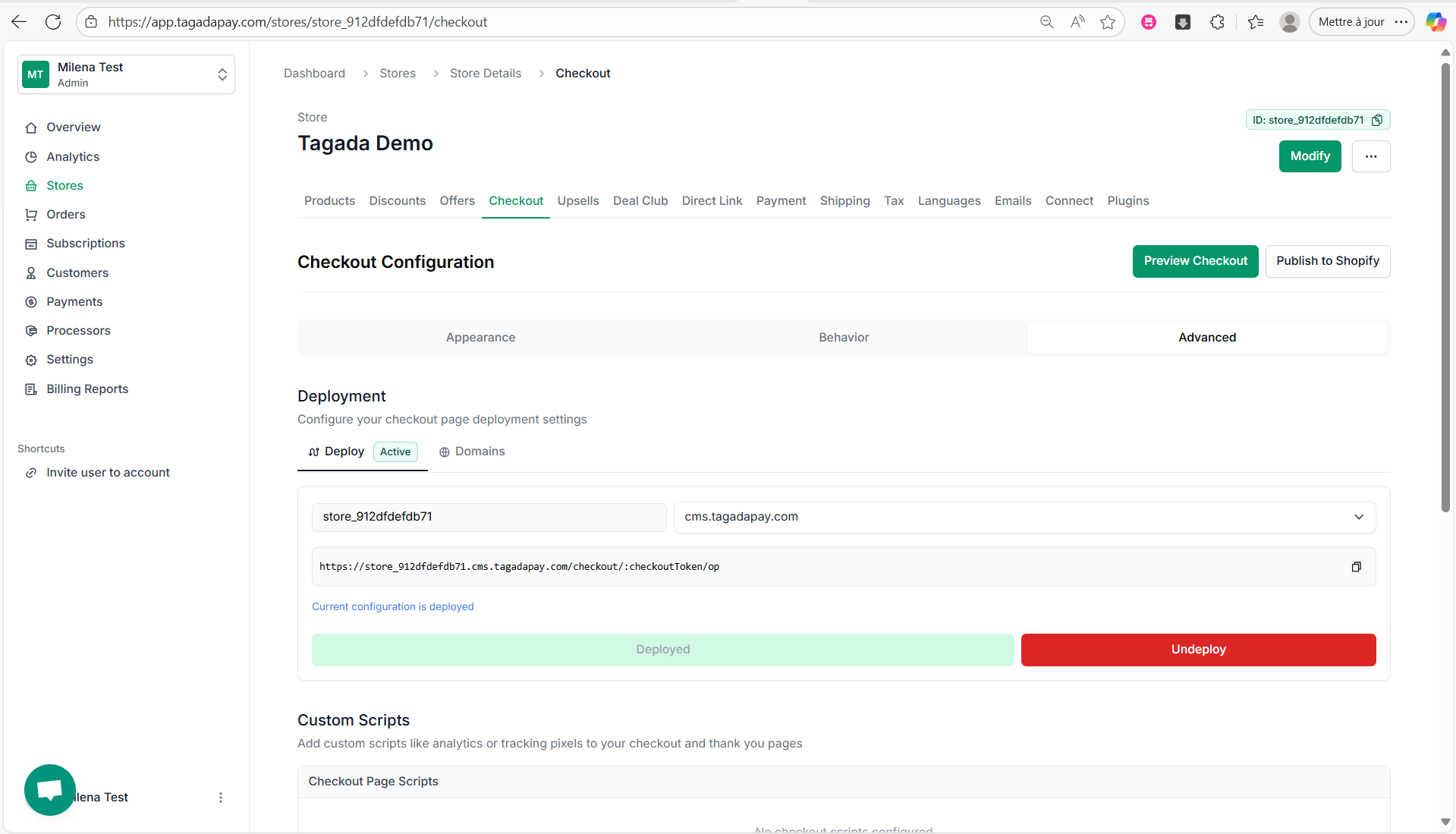Screen dimensions: 1456x834
Task: Open Processors in the sidebar
Action: [78, 331]
